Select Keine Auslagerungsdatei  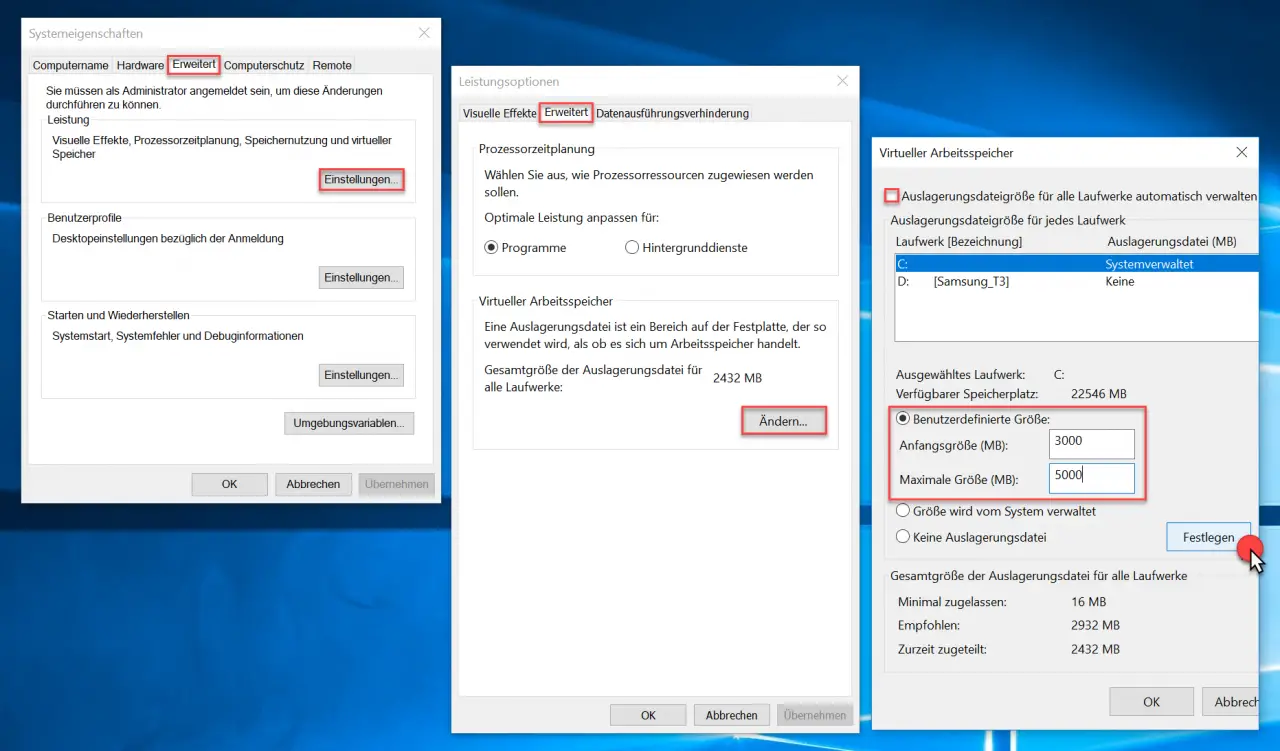[x=901, y=537]
